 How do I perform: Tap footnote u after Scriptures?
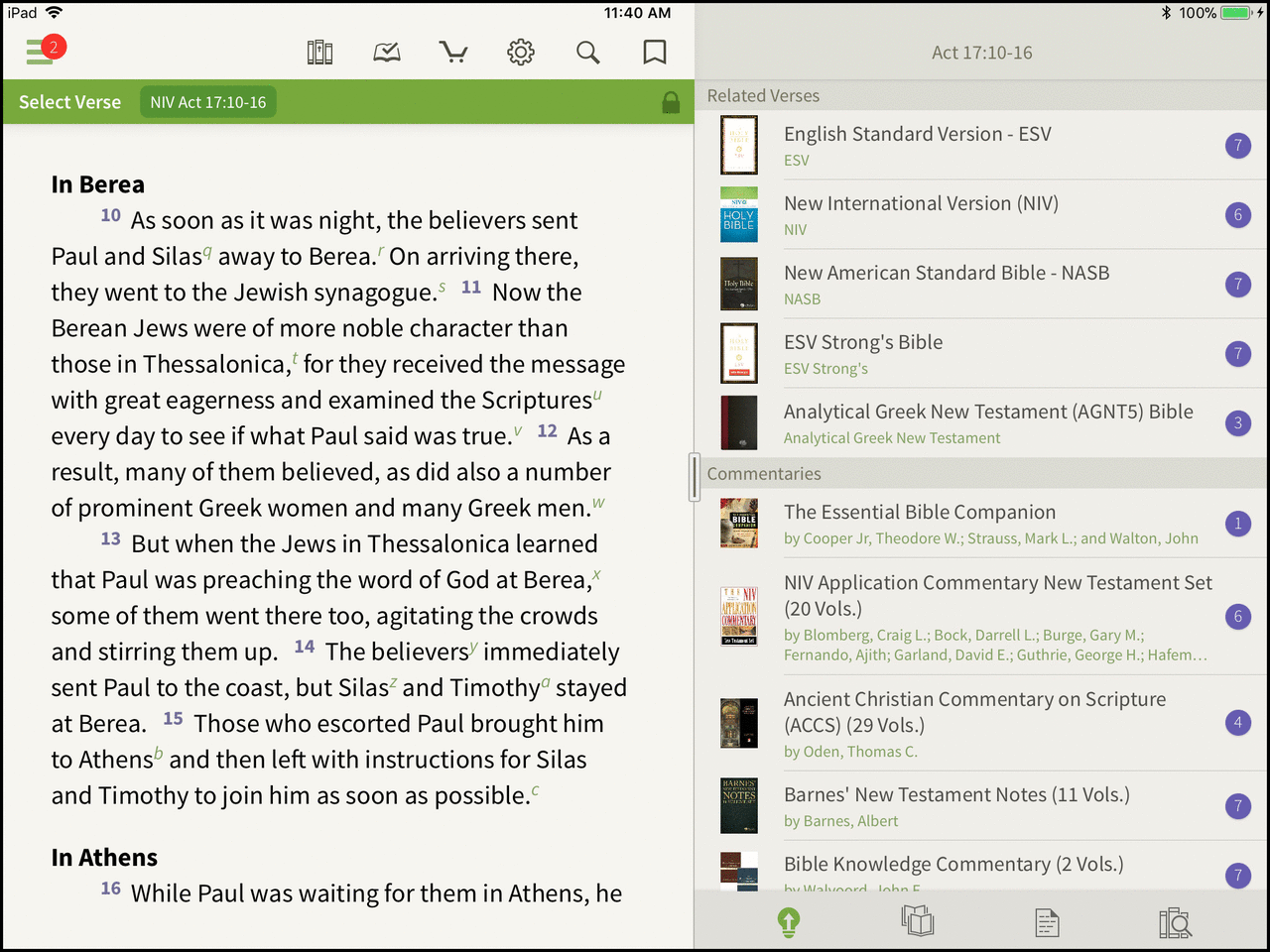(x=597, y=396)
